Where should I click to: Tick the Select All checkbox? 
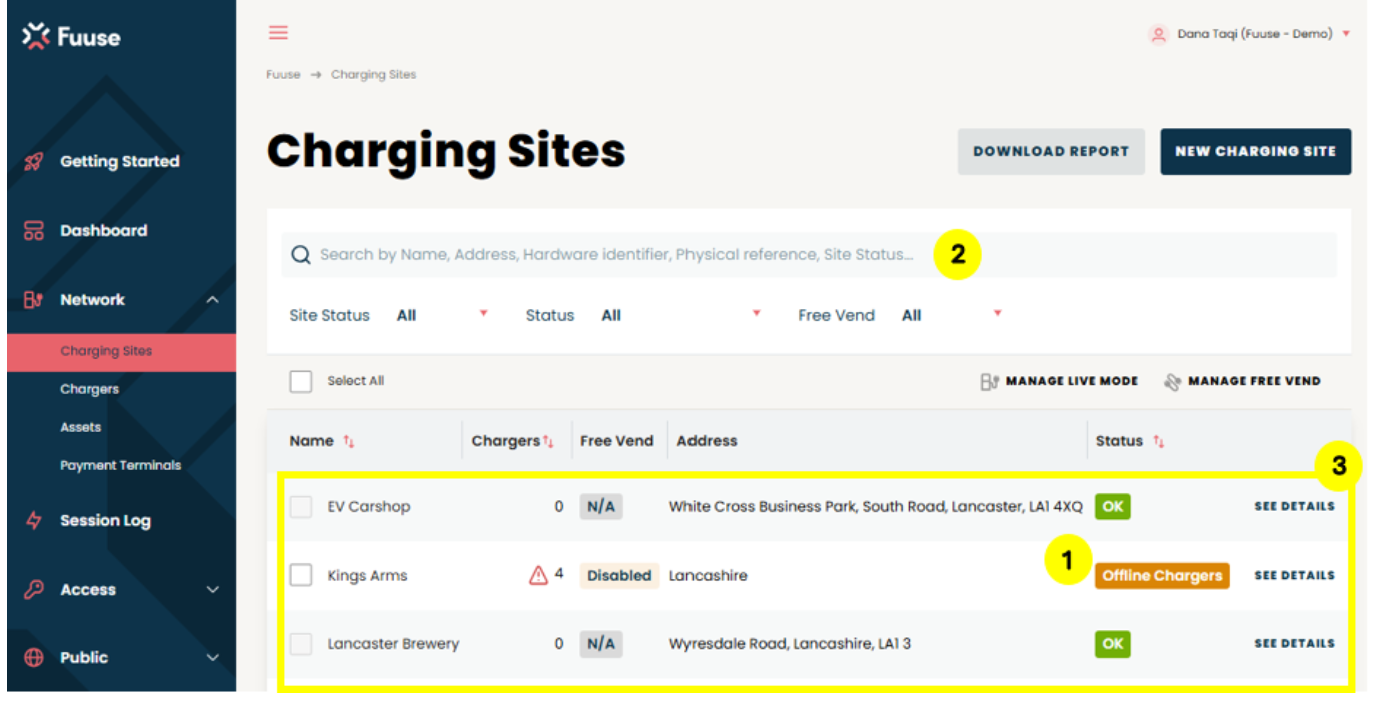[x=301, y=381]
